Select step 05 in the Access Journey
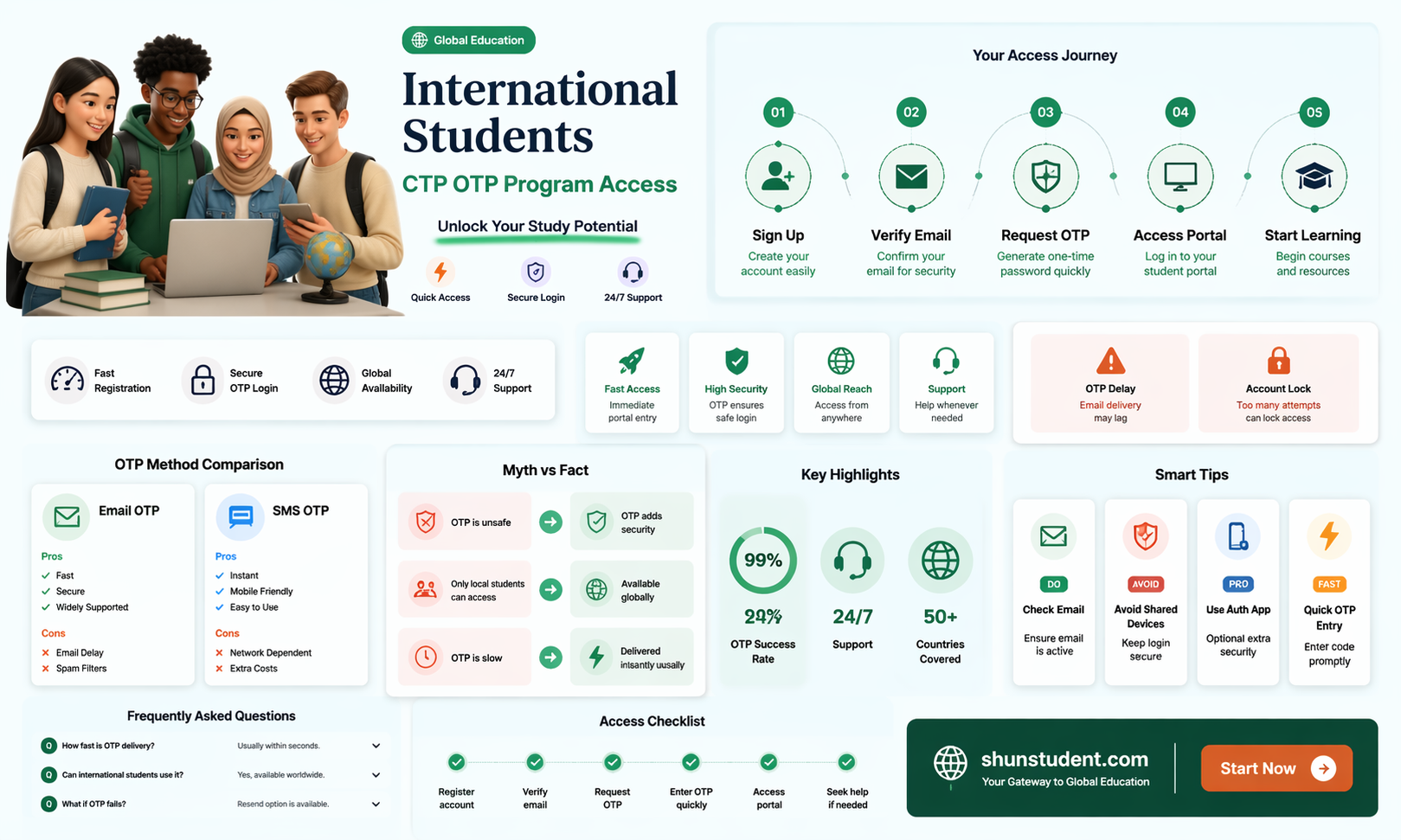The width and height of the screenshot is (1401, 840). 1314,112
